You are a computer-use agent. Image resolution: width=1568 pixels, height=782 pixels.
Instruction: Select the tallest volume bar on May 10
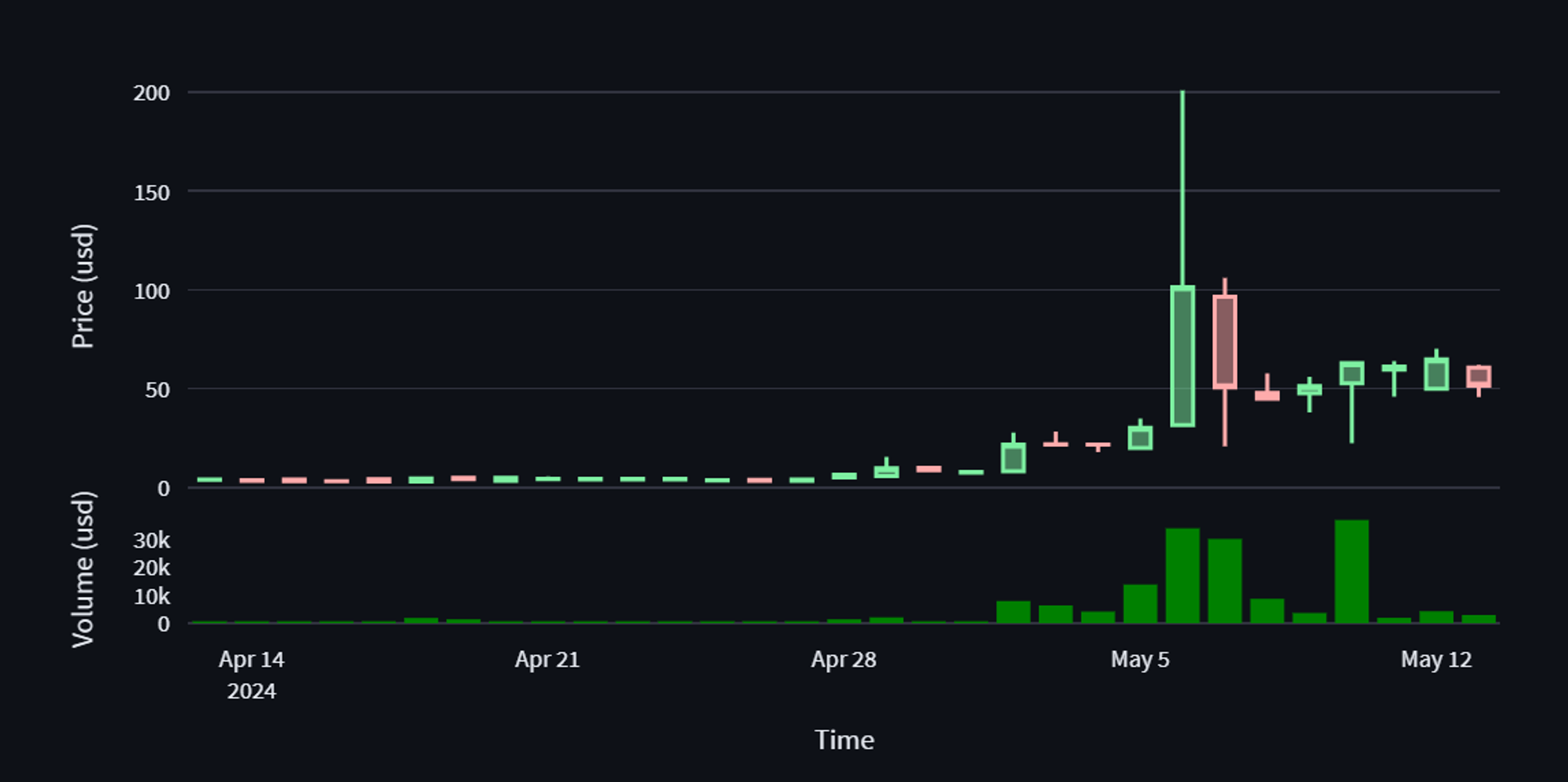[x=1352, y=571]
